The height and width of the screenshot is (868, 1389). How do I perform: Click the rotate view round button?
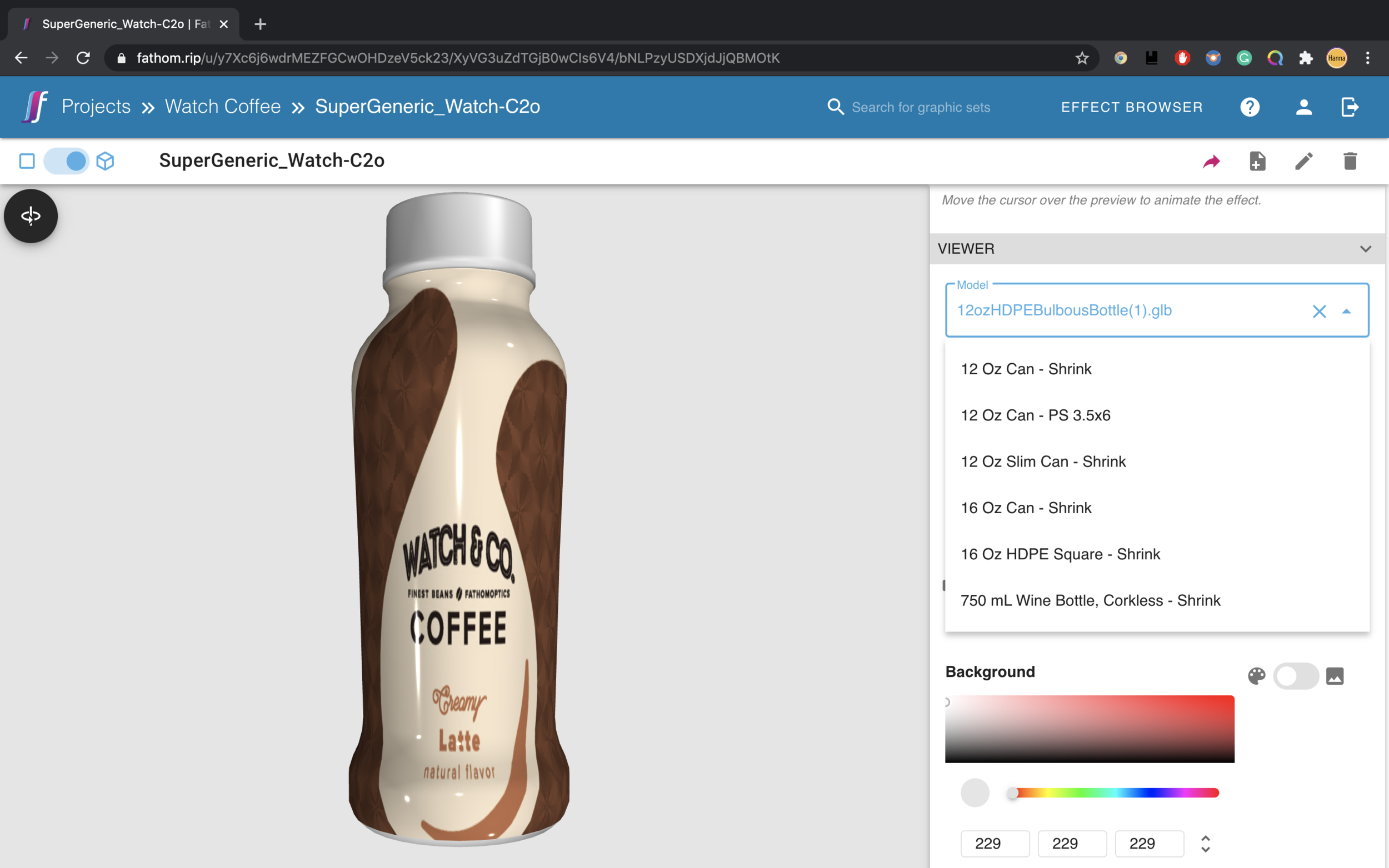coord(31,216)
